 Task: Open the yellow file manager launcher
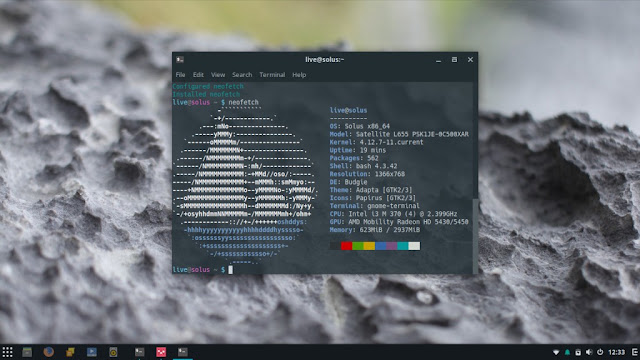click(x=70, y=352)
